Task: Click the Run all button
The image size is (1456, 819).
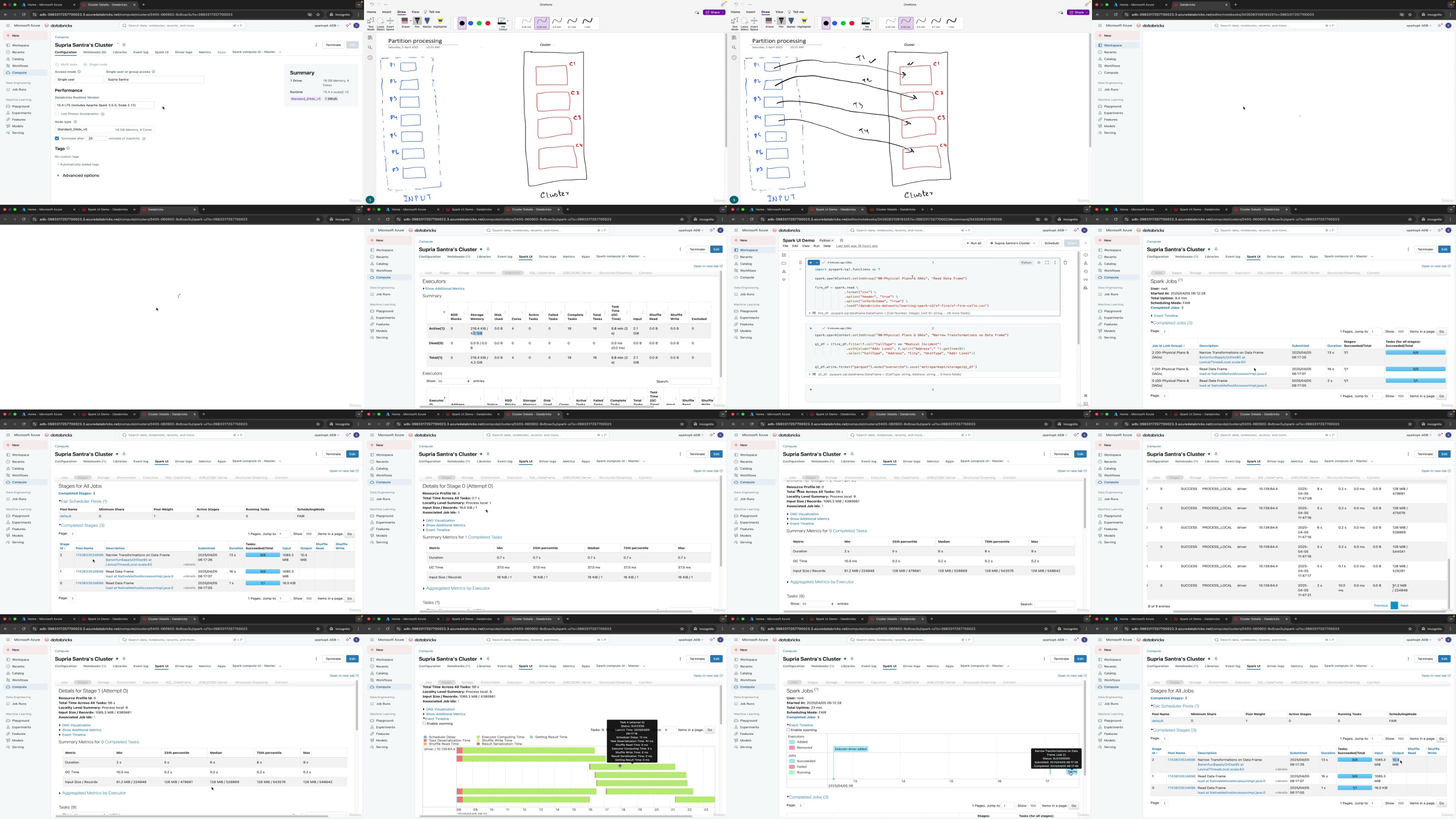Action: pyautogui.click(x=973, y=243)
